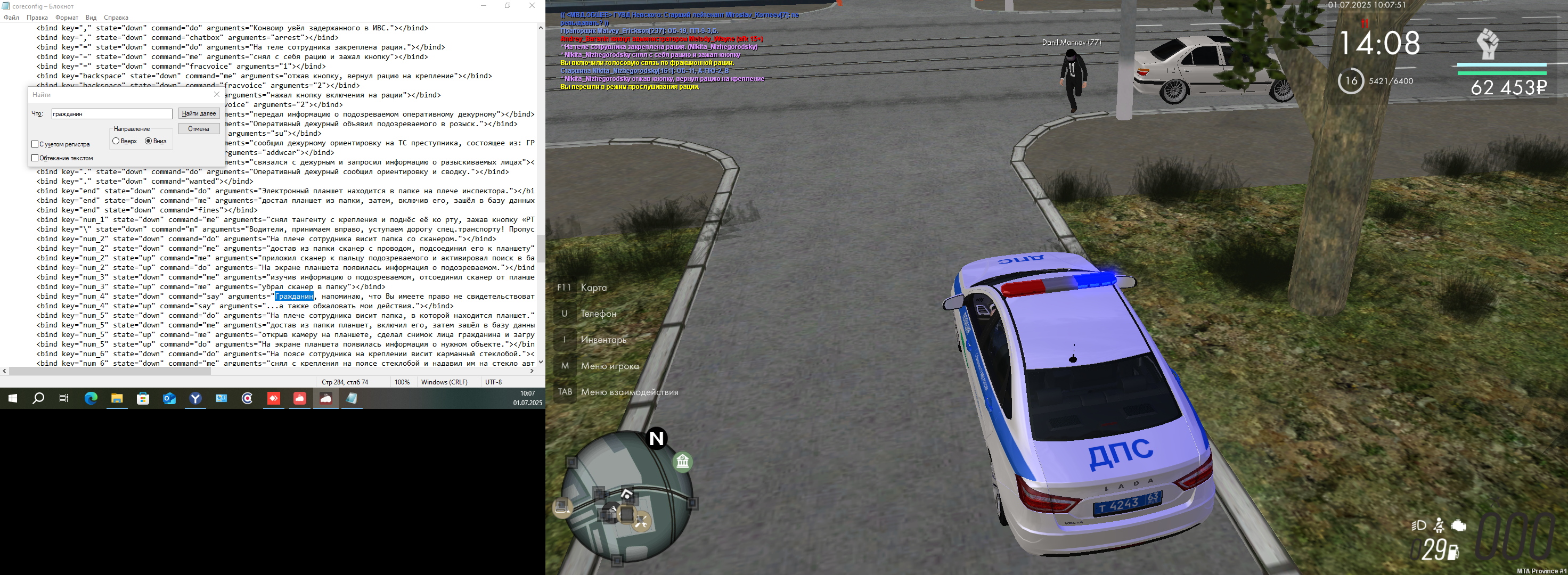Click the fuel pump icon near 29
1568x575 pixels.
point(1452,553)
